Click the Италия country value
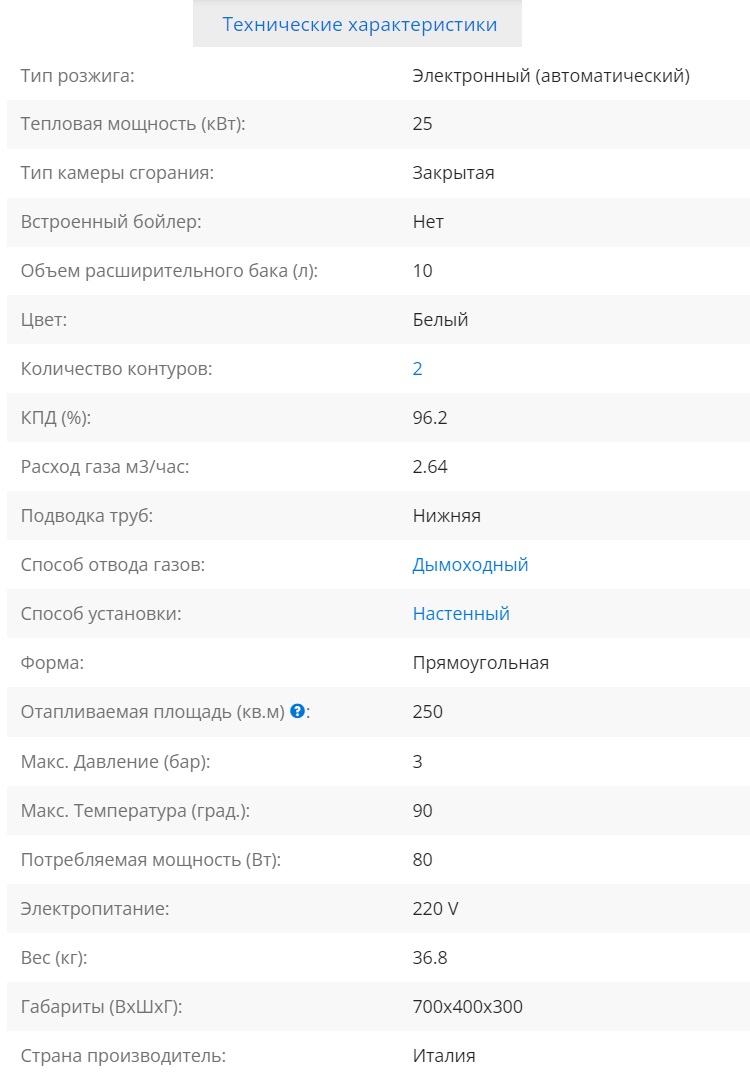Screen dimensions: 750x1076 pos(444,1056)
